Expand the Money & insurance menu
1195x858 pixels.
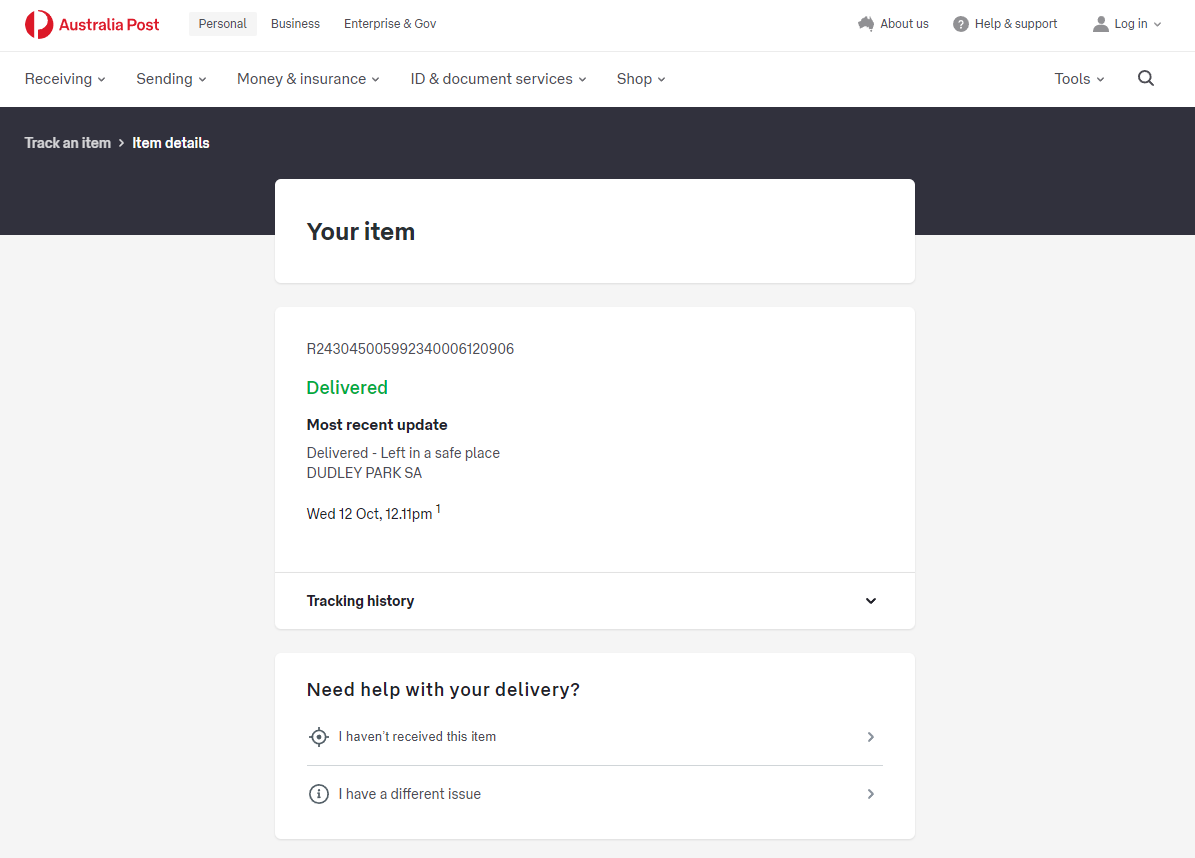tap(308, 79)
